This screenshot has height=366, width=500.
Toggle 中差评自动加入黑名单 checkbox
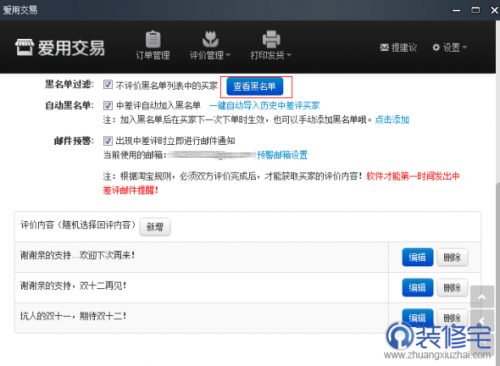tap(108, 106)
